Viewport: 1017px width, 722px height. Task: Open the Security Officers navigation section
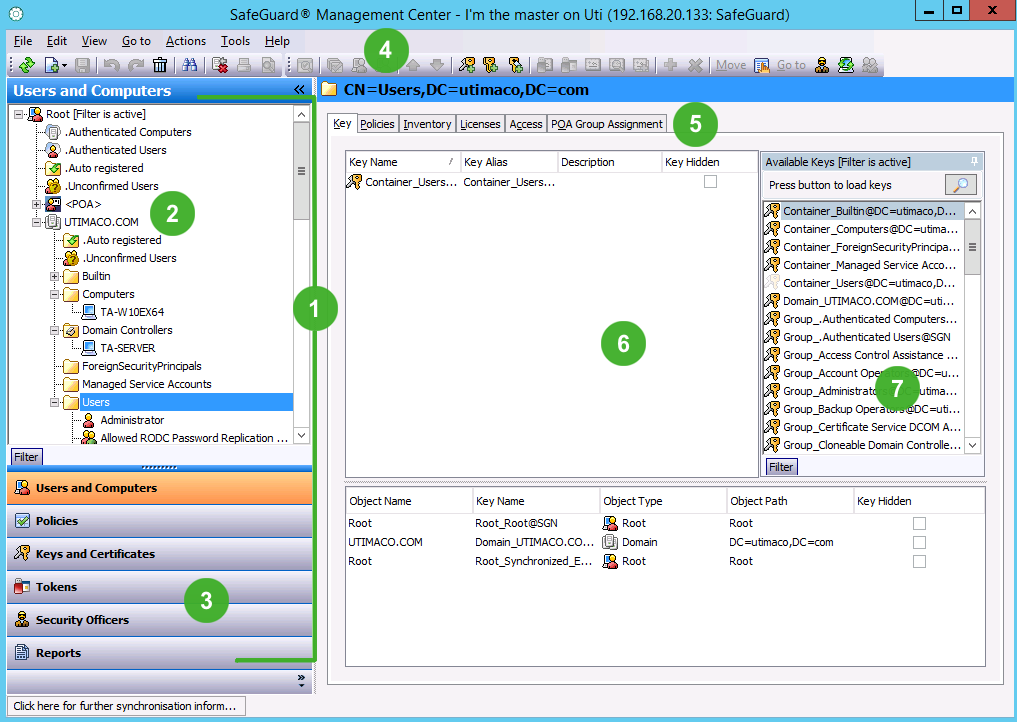point(82,620)
